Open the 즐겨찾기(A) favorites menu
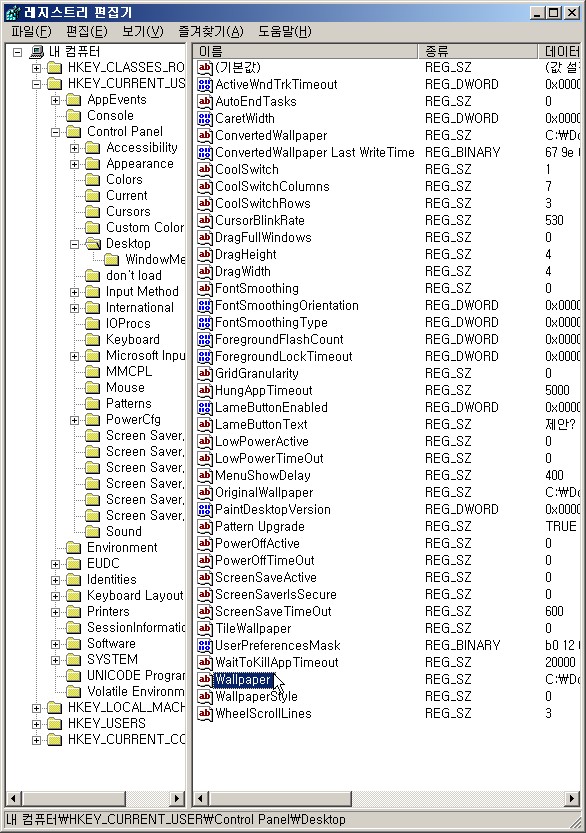 point(210,31)
